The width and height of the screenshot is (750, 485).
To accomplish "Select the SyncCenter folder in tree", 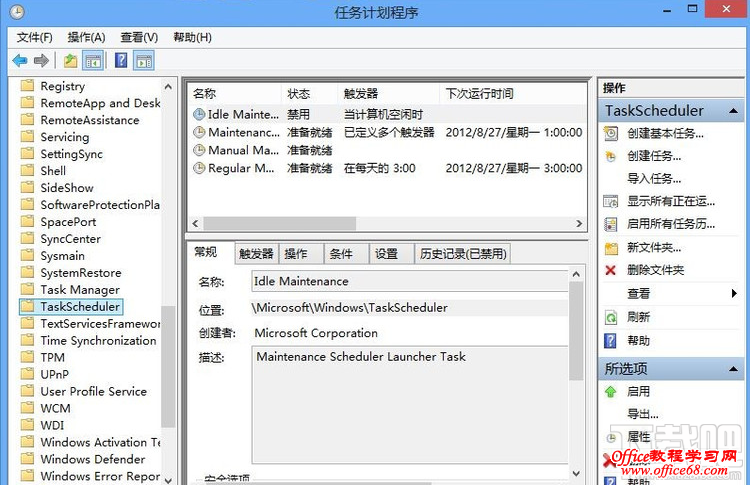I will (x=70, y=239).
